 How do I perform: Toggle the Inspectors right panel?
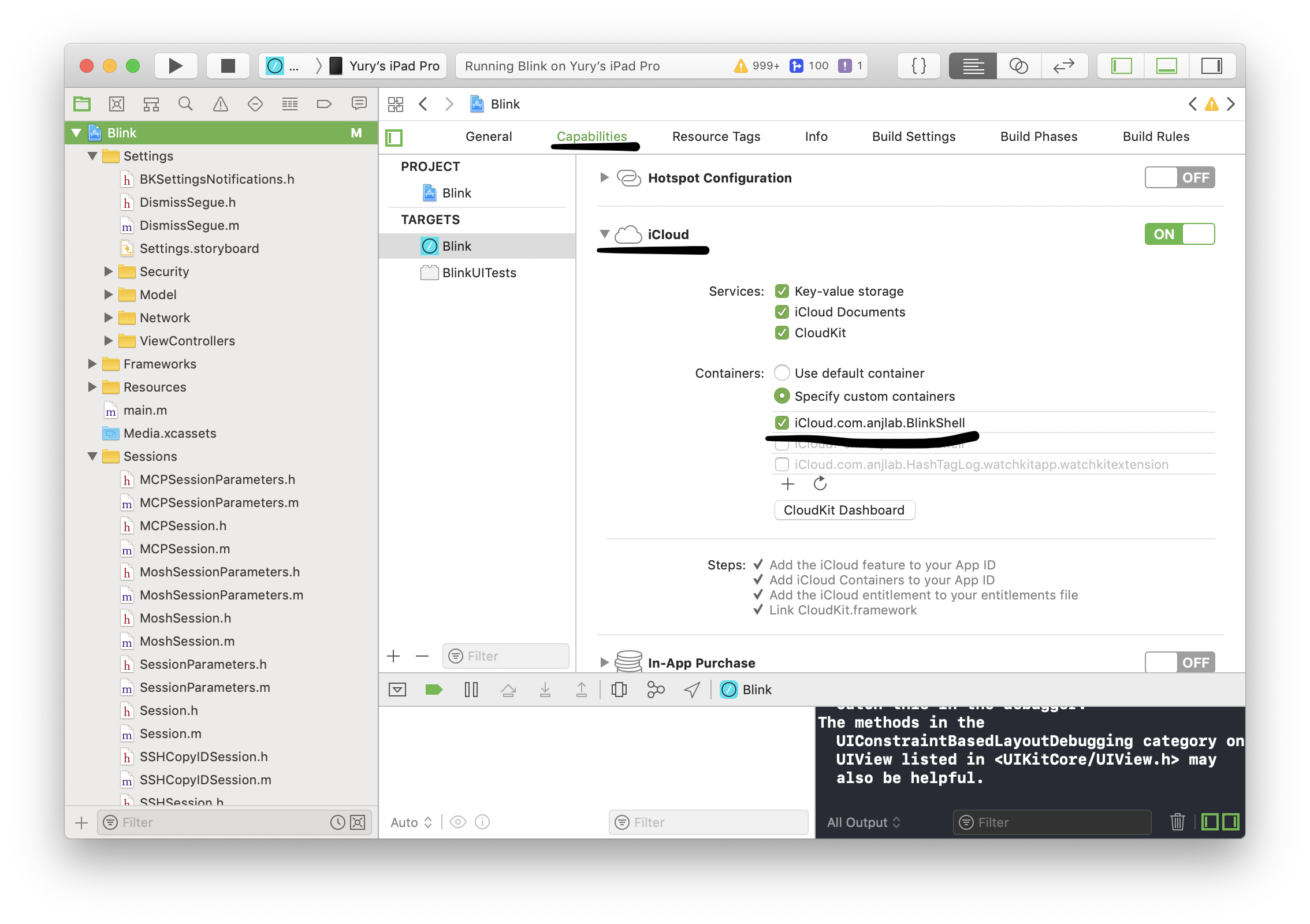1212,66
